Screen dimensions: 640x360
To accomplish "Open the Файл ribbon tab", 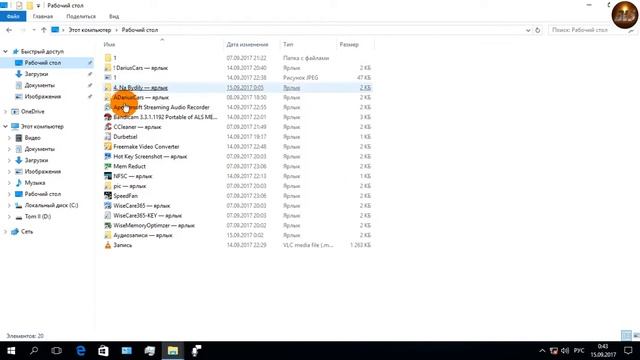I will click(13, 16).
